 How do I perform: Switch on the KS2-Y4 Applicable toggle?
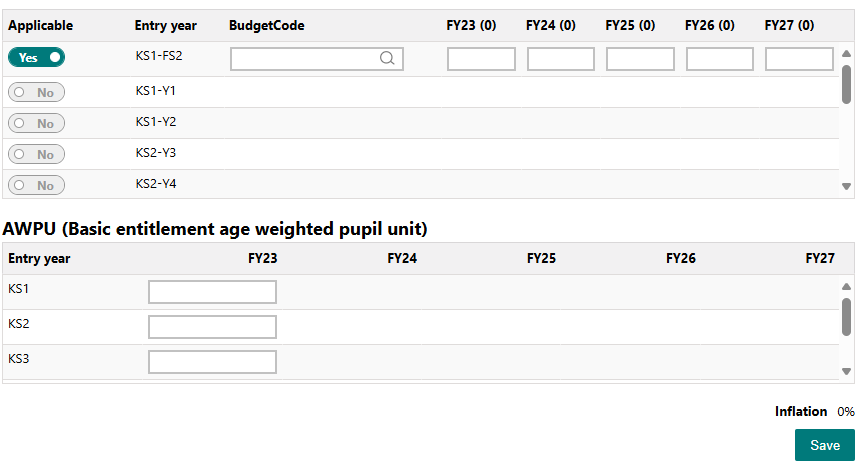point(36,185)
